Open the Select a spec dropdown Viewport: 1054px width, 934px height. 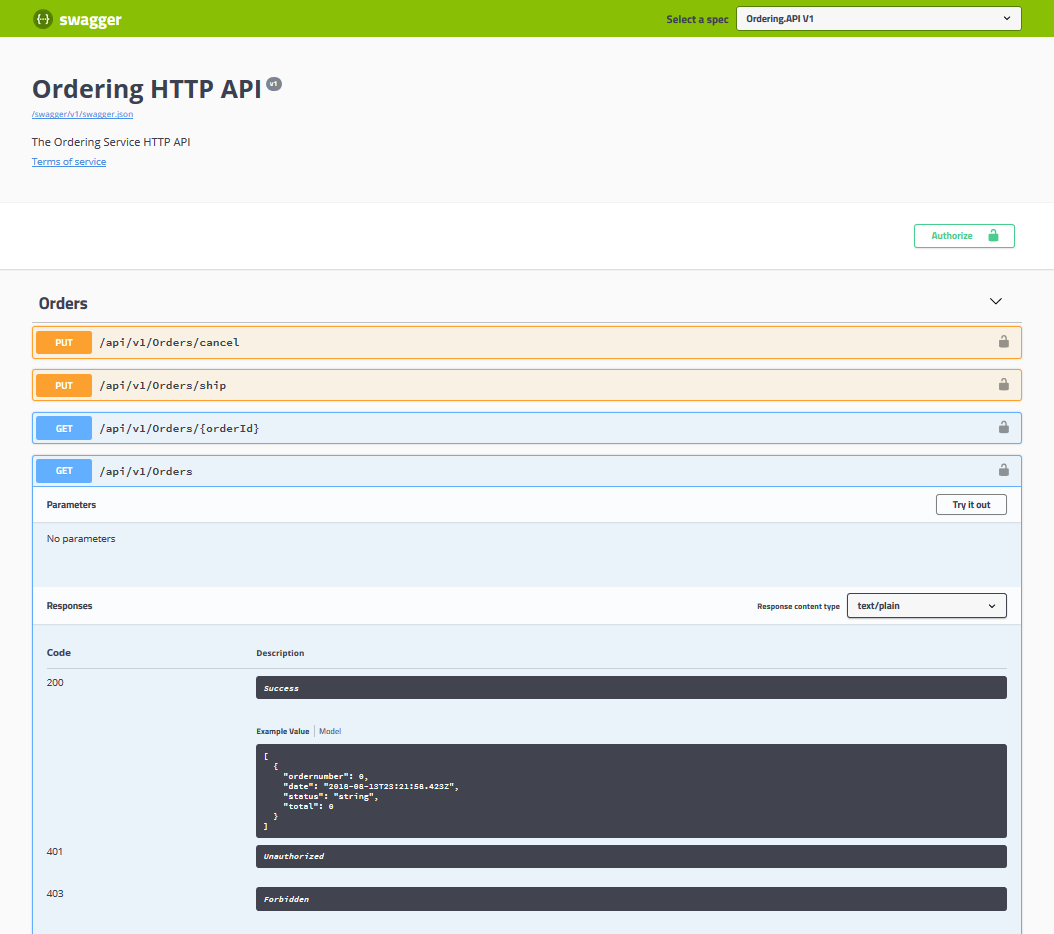878,18
